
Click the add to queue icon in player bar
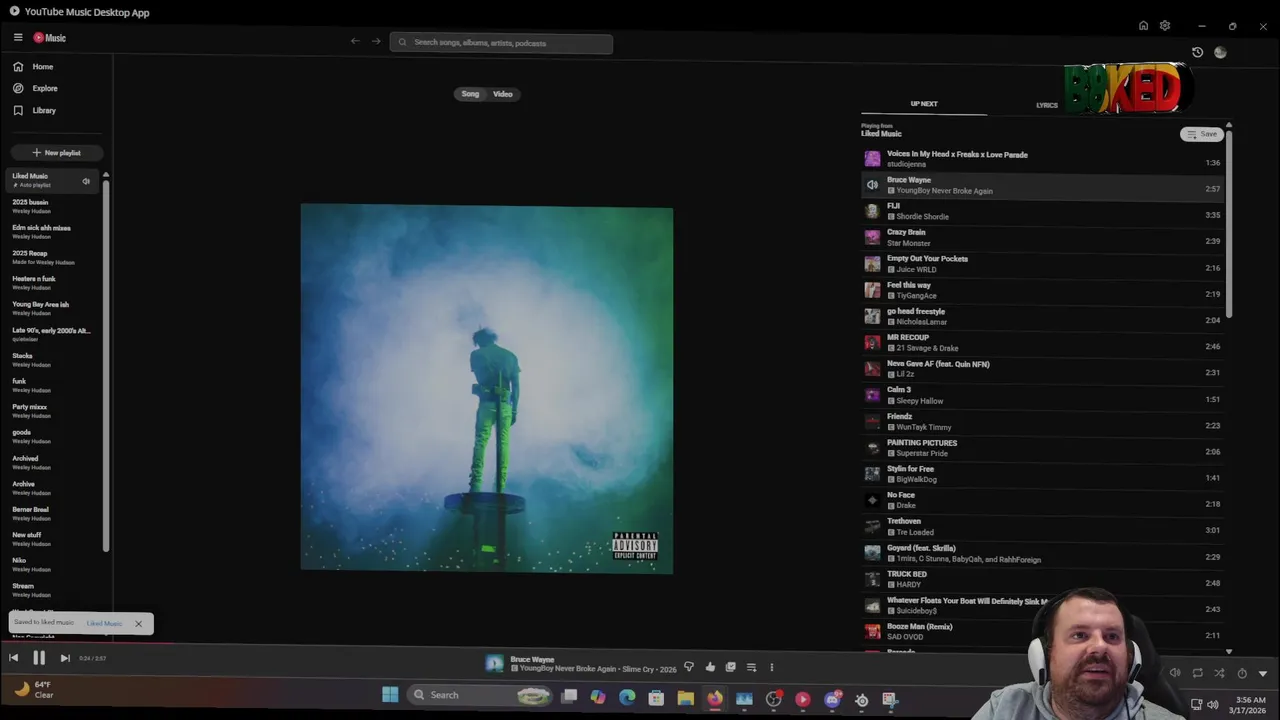pyautogui.click(x=751, y=667)
